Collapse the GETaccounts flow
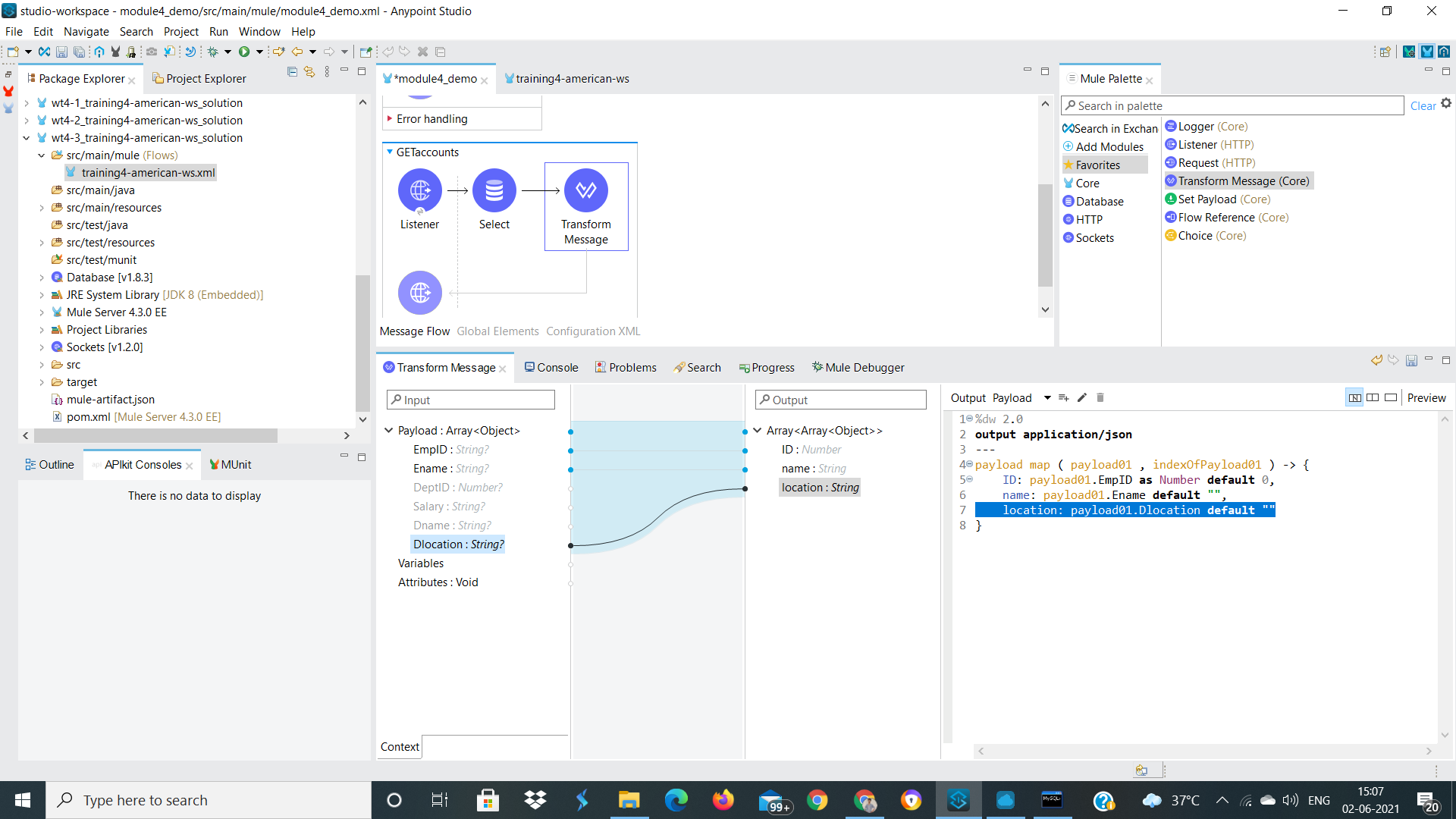1456x819 pixels. 390,152
